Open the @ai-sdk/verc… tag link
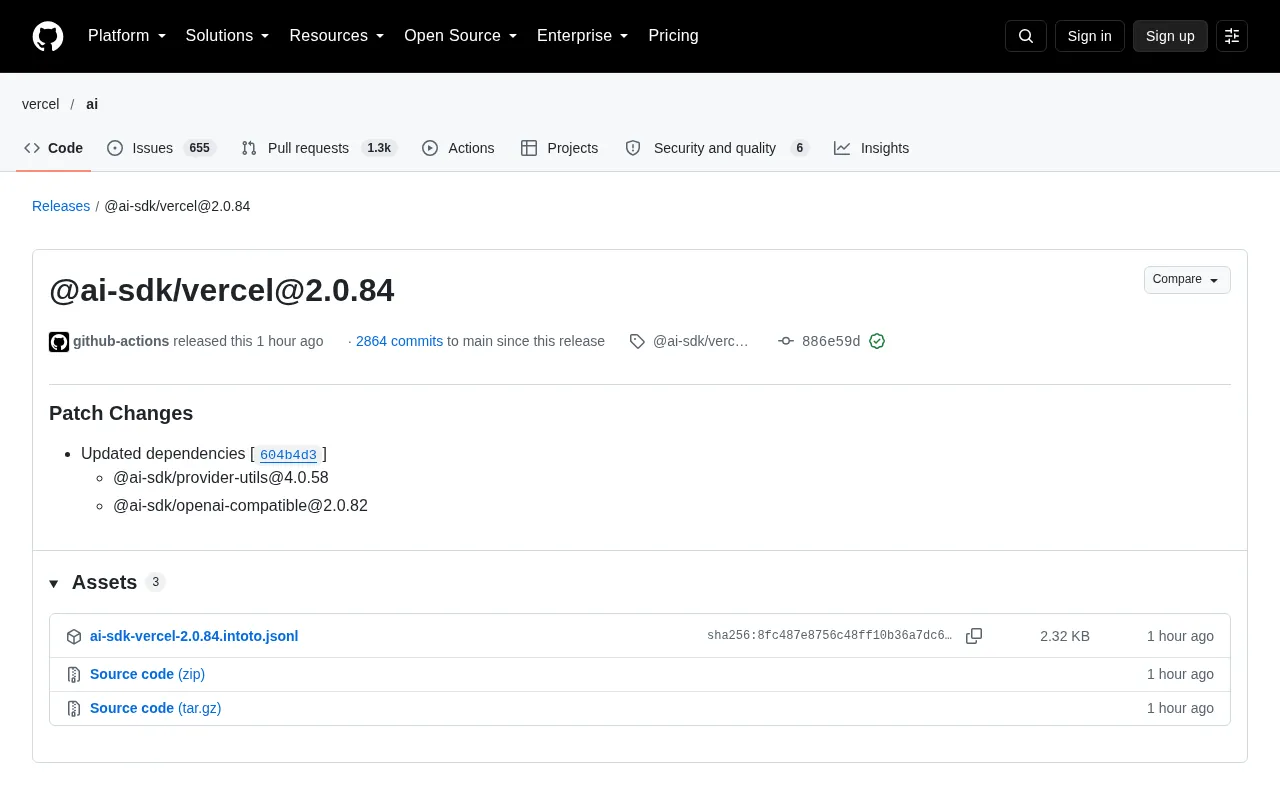 coord(701,341)
